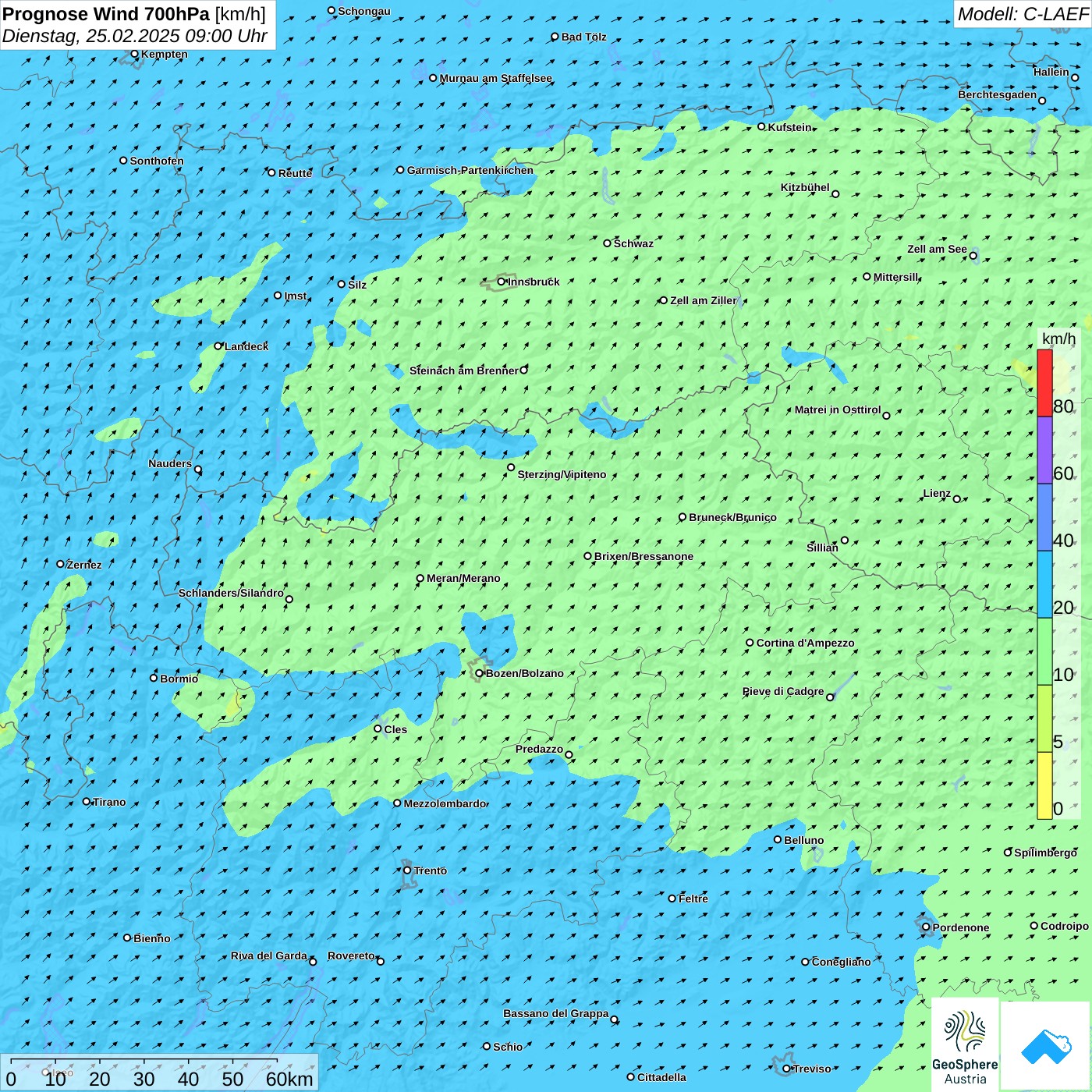Click the light green 10 km/h legend band

(1044, 651)
